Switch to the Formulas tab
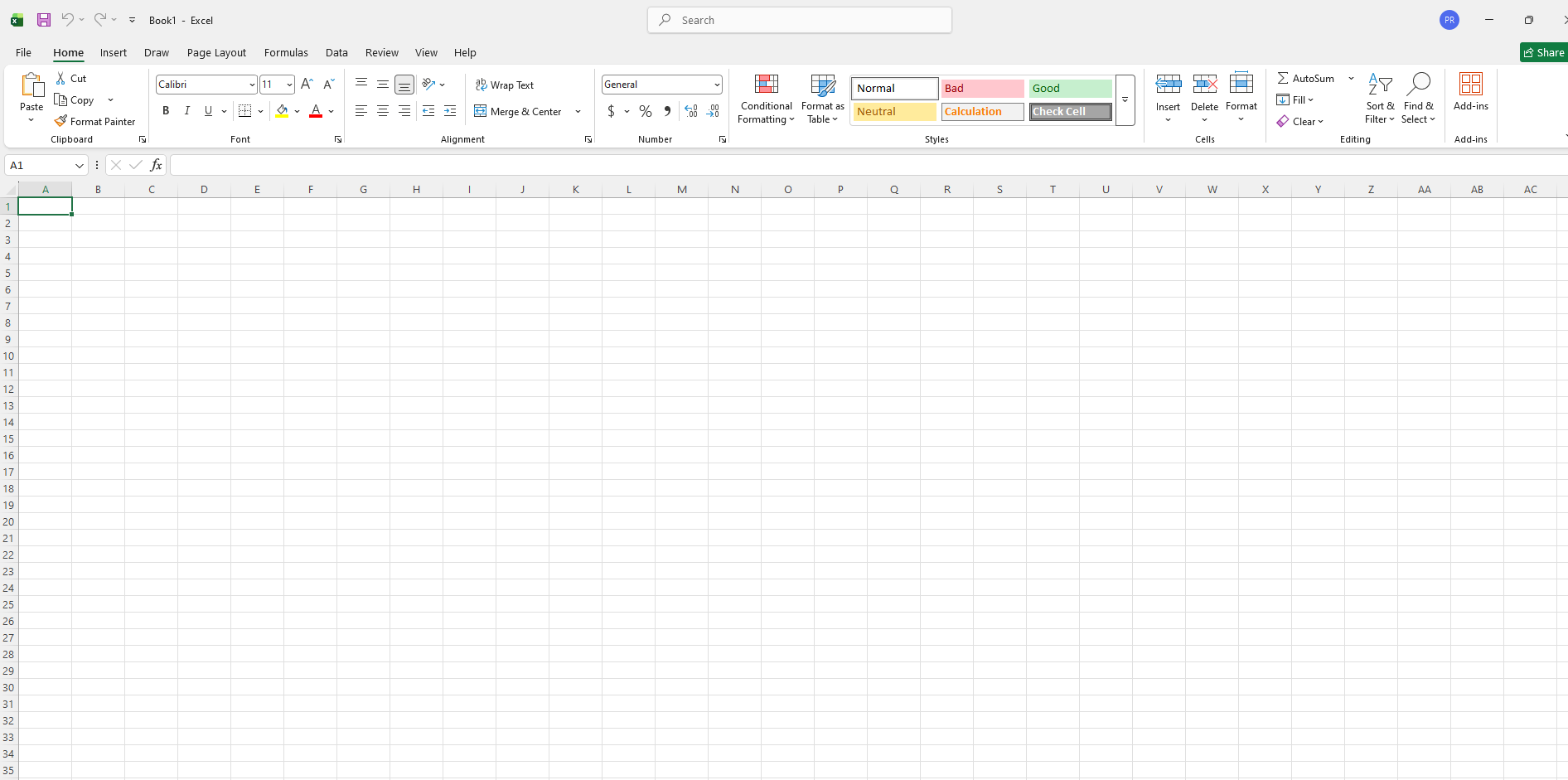1568x780 pixels. [286, 52]
